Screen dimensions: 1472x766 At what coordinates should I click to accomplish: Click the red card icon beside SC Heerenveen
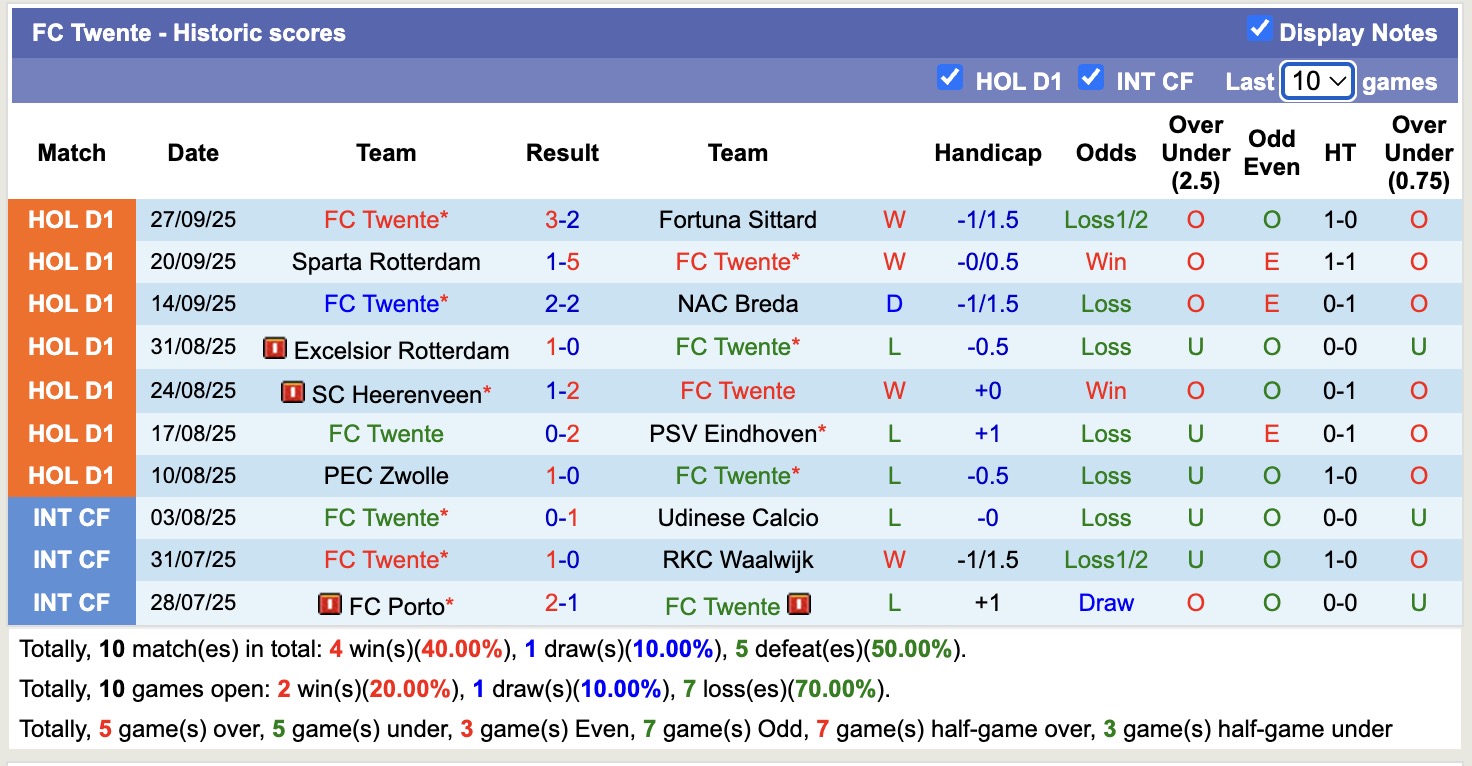pyautogui.click(x=291, y=392)
